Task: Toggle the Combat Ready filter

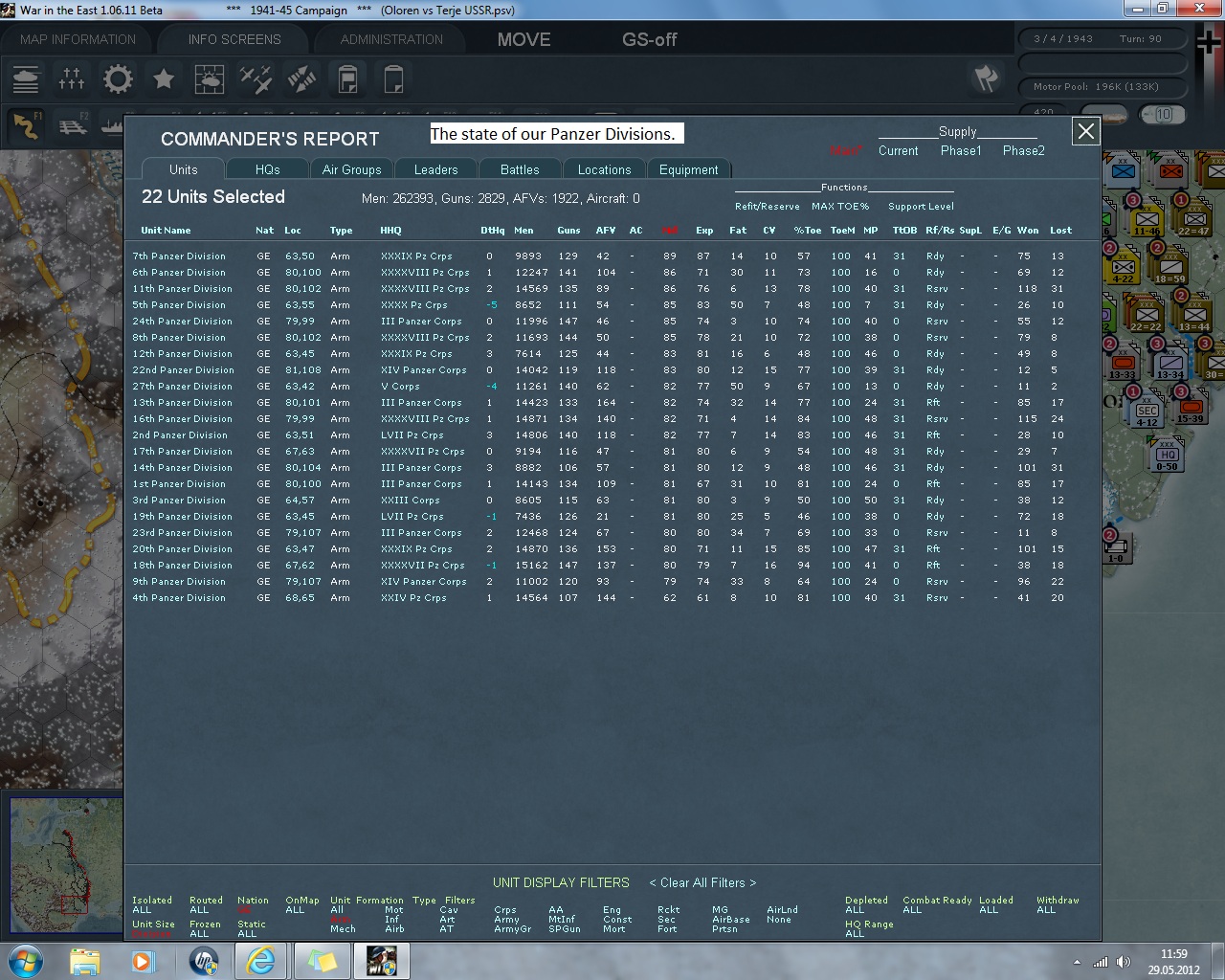Action: pyautogui.click(x=937, y=905)
